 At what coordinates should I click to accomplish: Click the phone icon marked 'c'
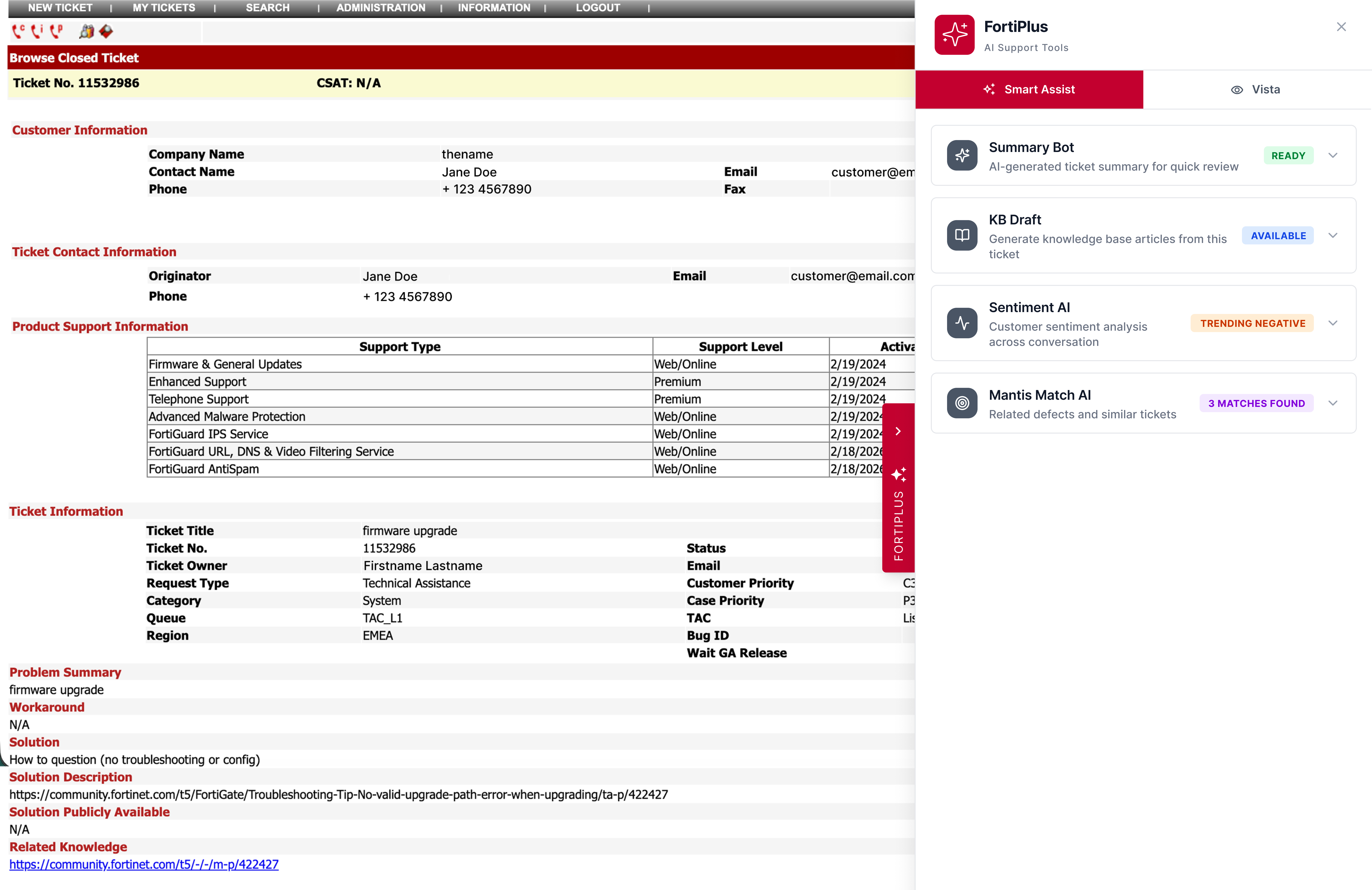(x=18, y=31)
